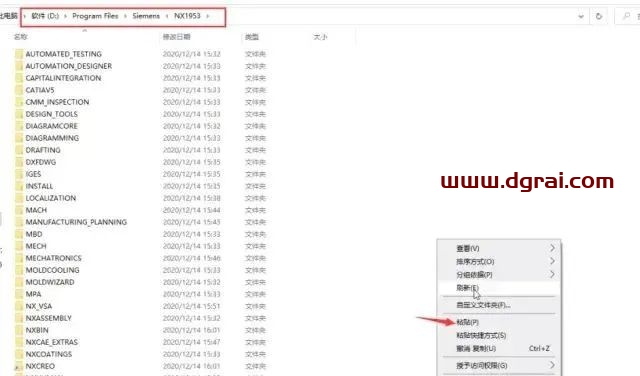This screenshot has width=640, height=376.
Task: Expand the chevron after Program Files in breadcrumb
Action: pyautogui.click(x=125, y=16)
